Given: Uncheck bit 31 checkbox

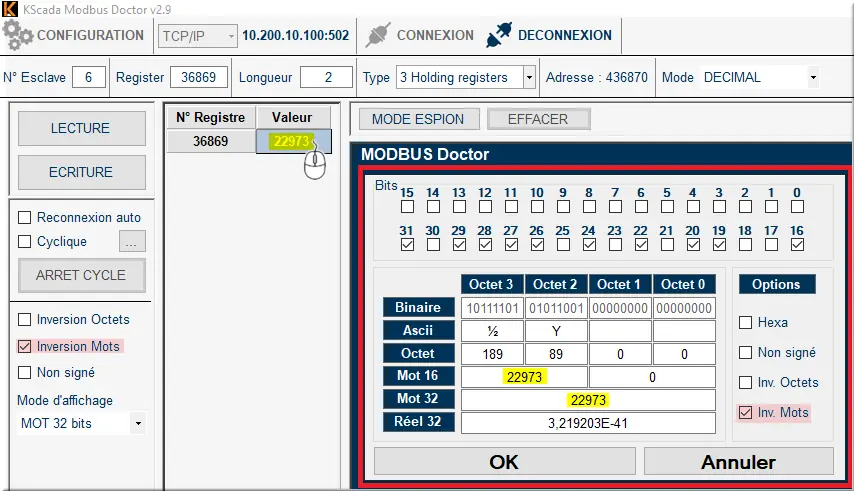Looking at the screenshot, I should pyautogui.click(x=407, y=245).
